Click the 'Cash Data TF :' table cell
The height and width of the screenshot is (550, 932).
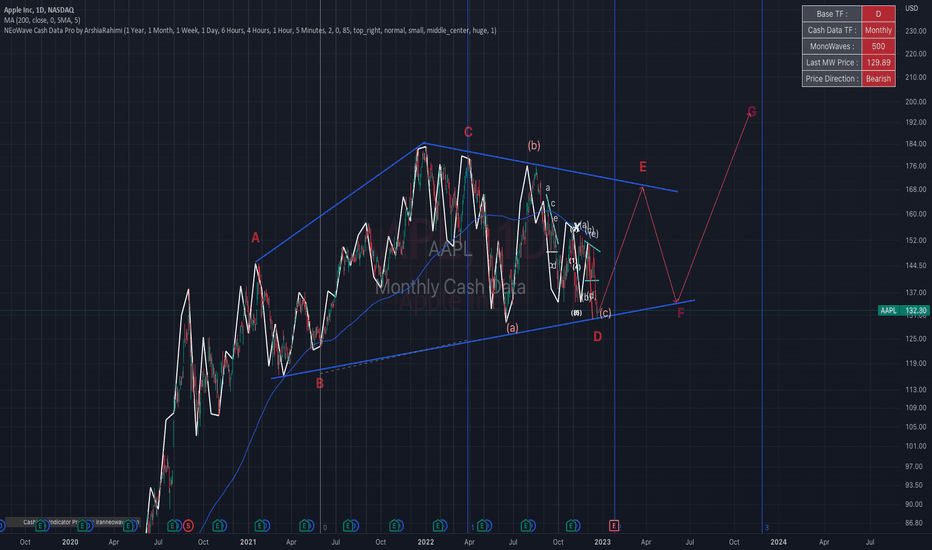pyautogui.click(x=832, y=30)
